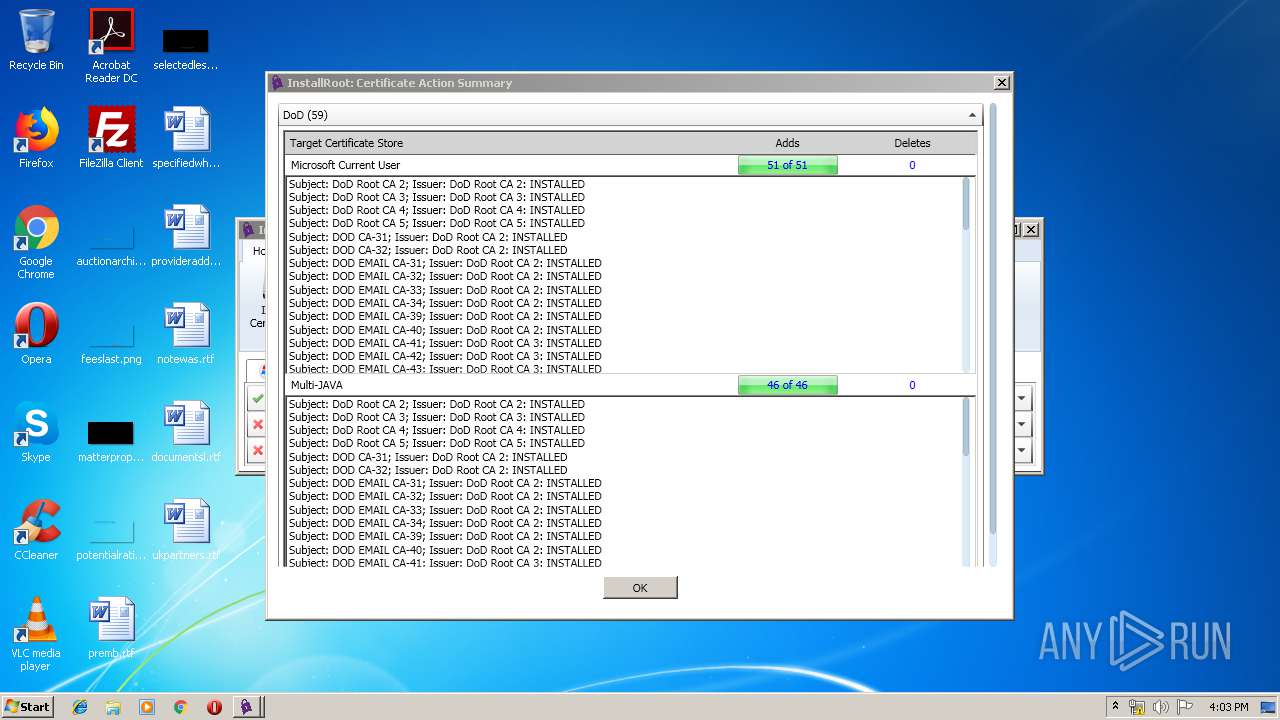
Task: Close the Certificate Action Summary dialog
Action: point(1001,83)
